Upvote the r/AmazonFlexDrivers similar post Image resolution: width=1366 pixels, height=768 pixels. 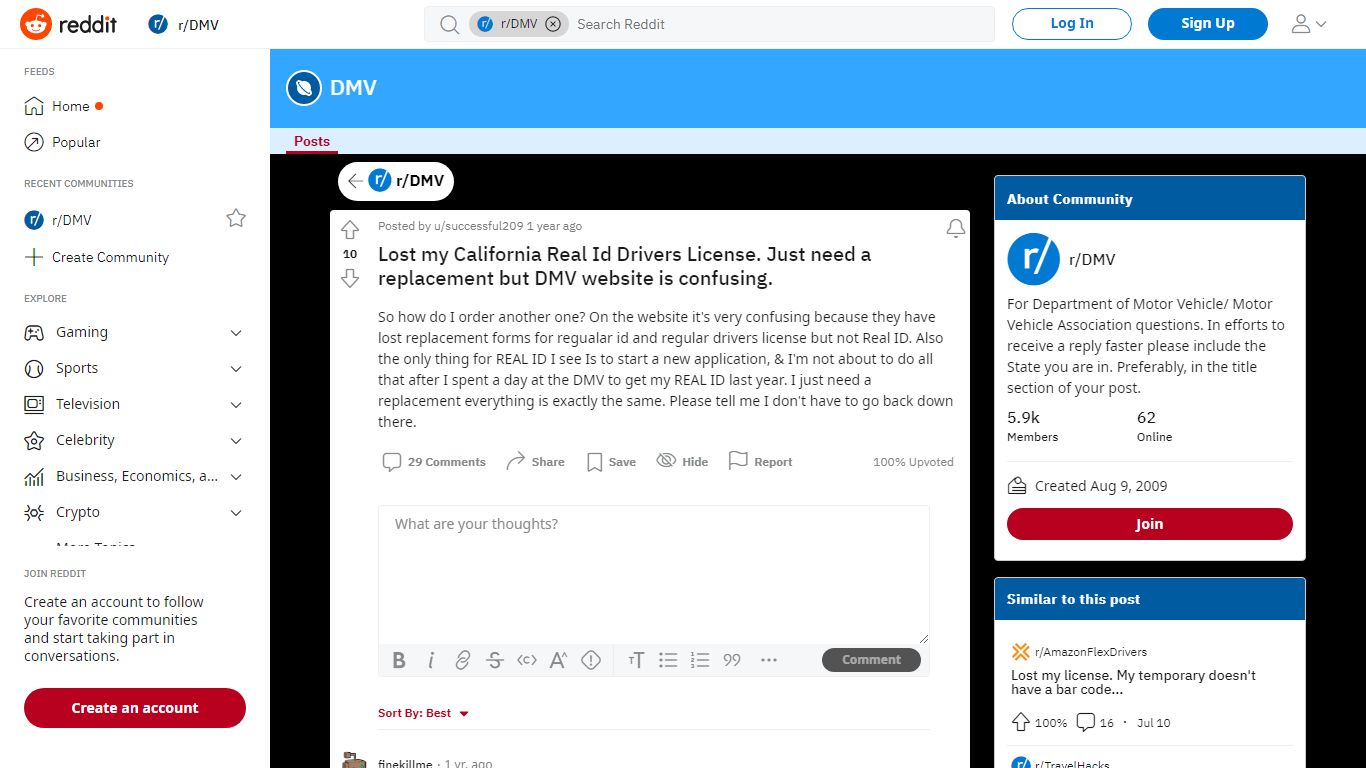tap(1021, 722)
